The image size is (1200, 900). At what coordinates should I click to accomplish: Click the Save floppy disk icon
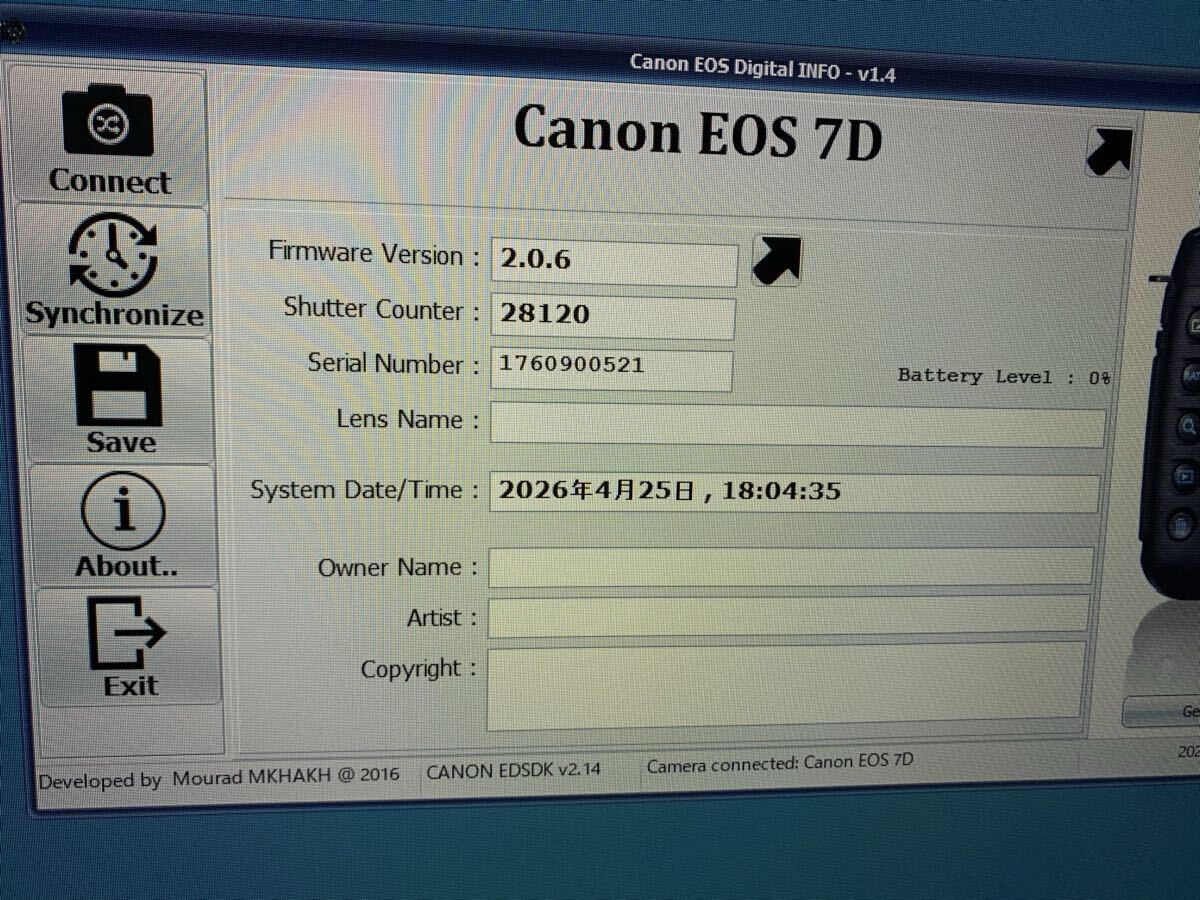pyautogui.click(x=118, y=386)
